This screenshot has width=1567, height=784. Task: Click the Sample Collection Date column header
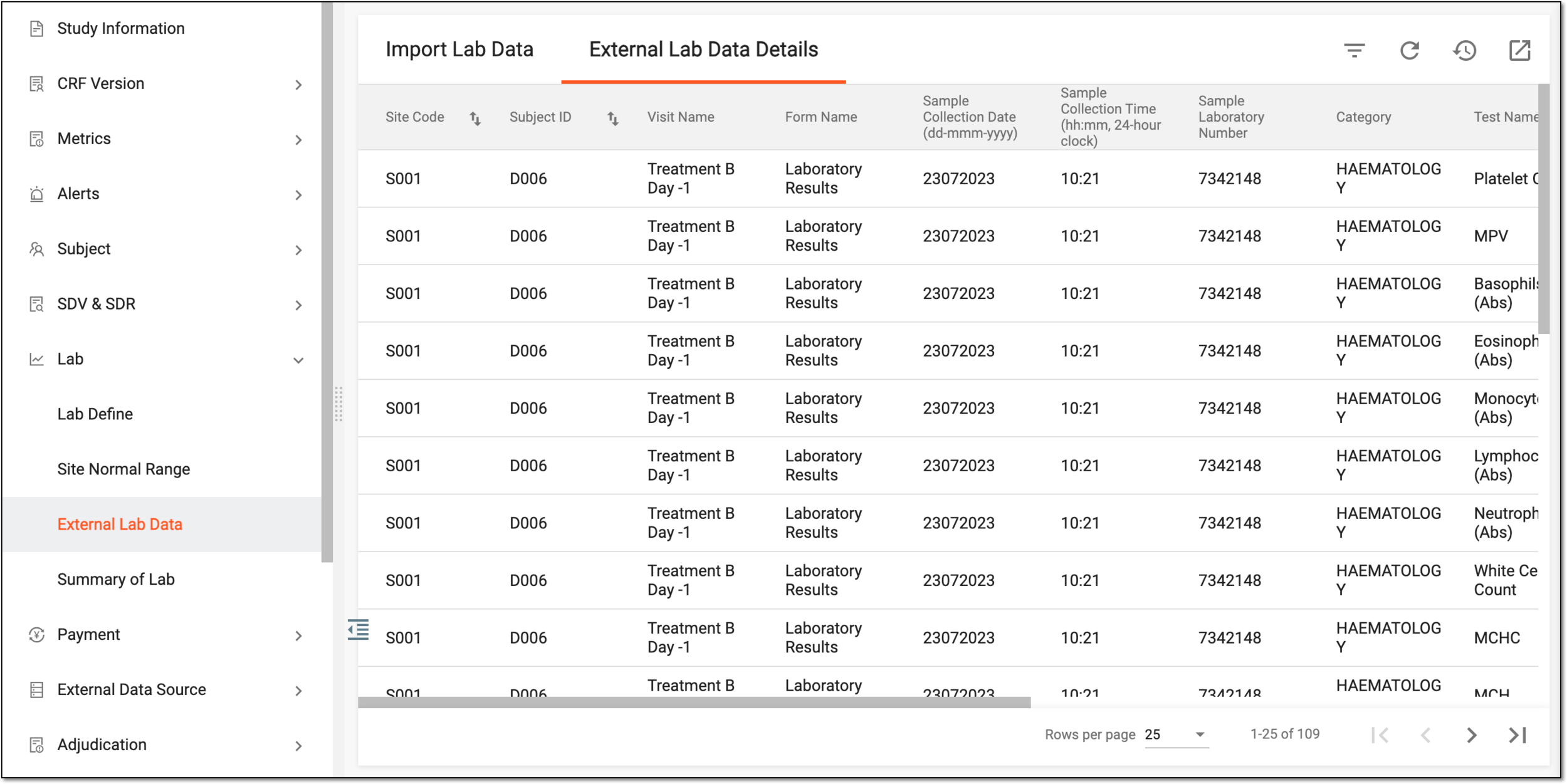click(x=970, y=117)
